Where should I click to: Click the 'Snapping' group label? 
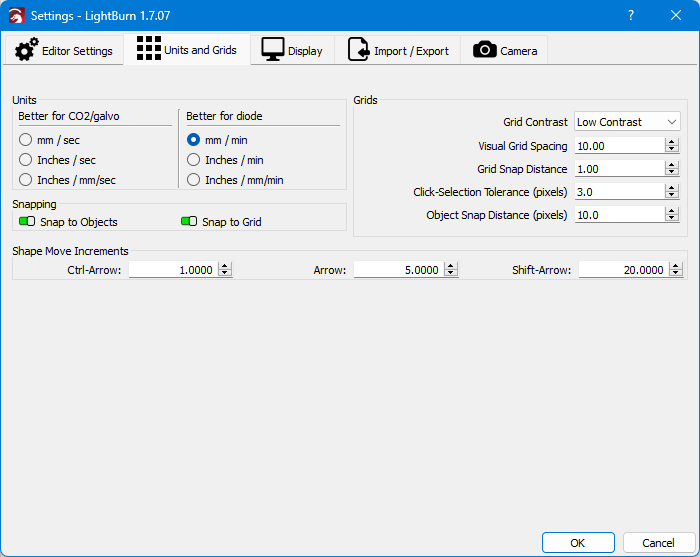34,204
